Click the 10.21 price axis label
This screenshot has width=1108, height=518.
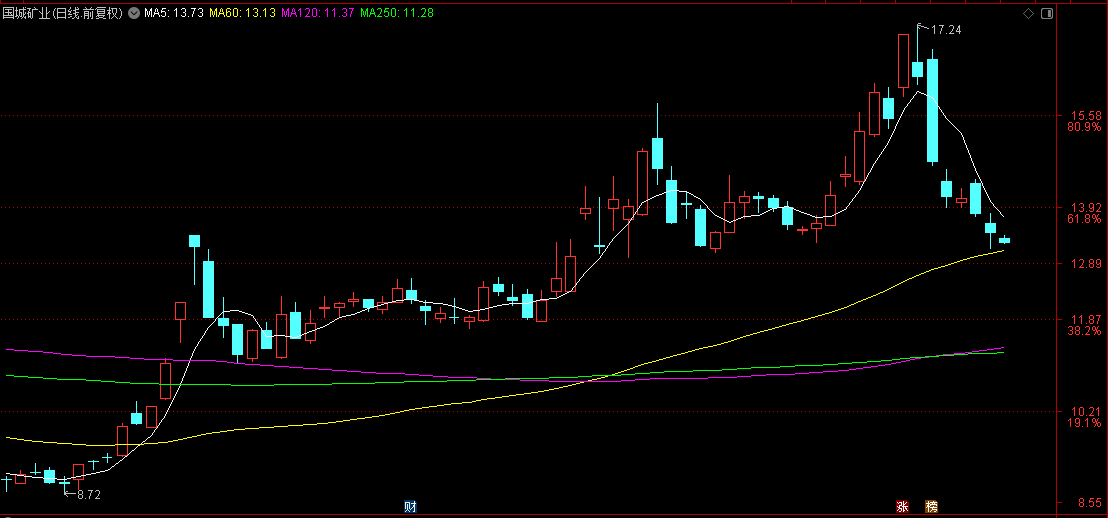[x=1085, y=411]
